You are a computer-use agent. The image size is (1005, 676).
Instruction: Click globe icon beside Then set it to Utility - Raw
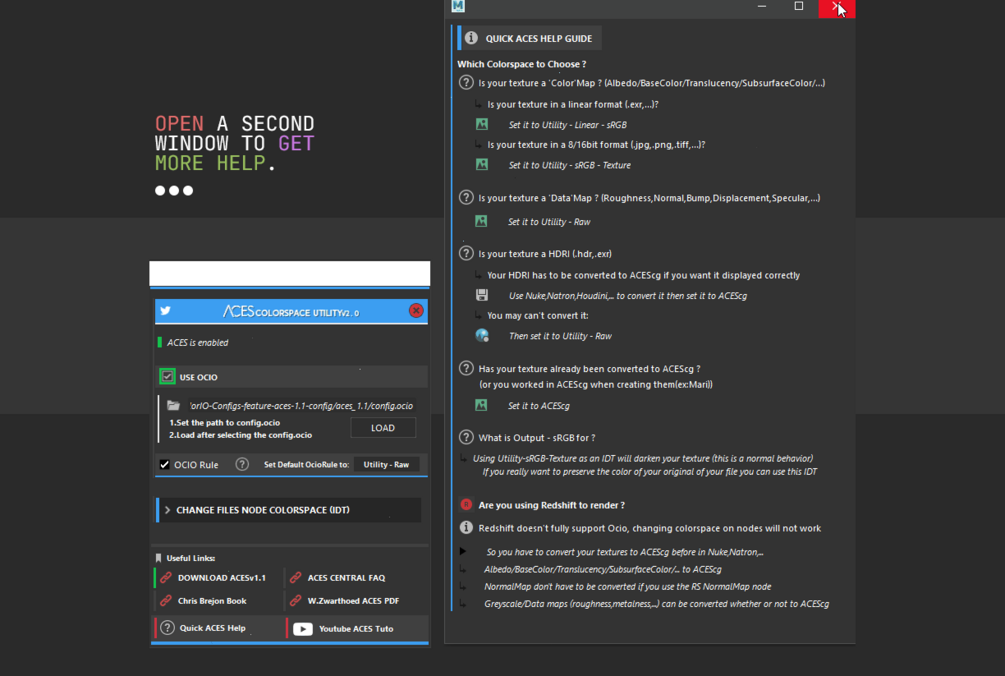tap(482, 335)
